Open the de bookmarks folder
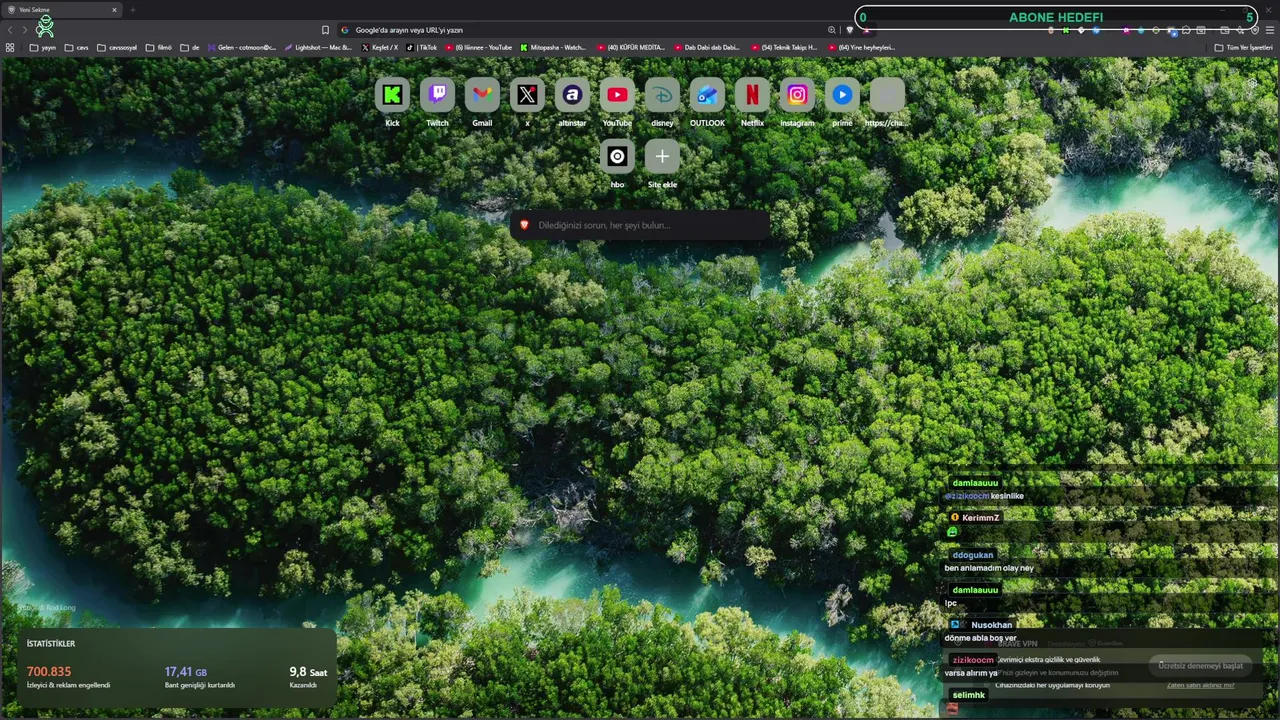Image resolution: width=1280 pixels, height=720 pixels. [190, 47]
